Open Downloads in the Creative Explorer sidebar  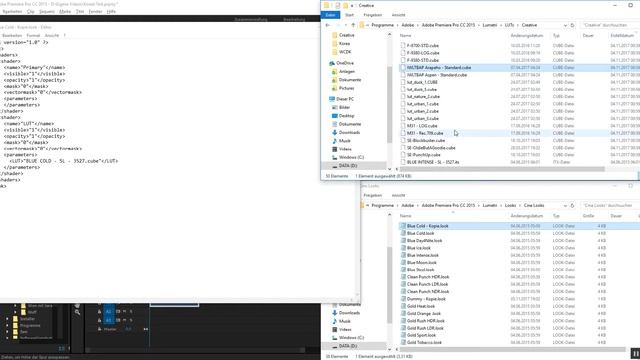tap(349, 133)
